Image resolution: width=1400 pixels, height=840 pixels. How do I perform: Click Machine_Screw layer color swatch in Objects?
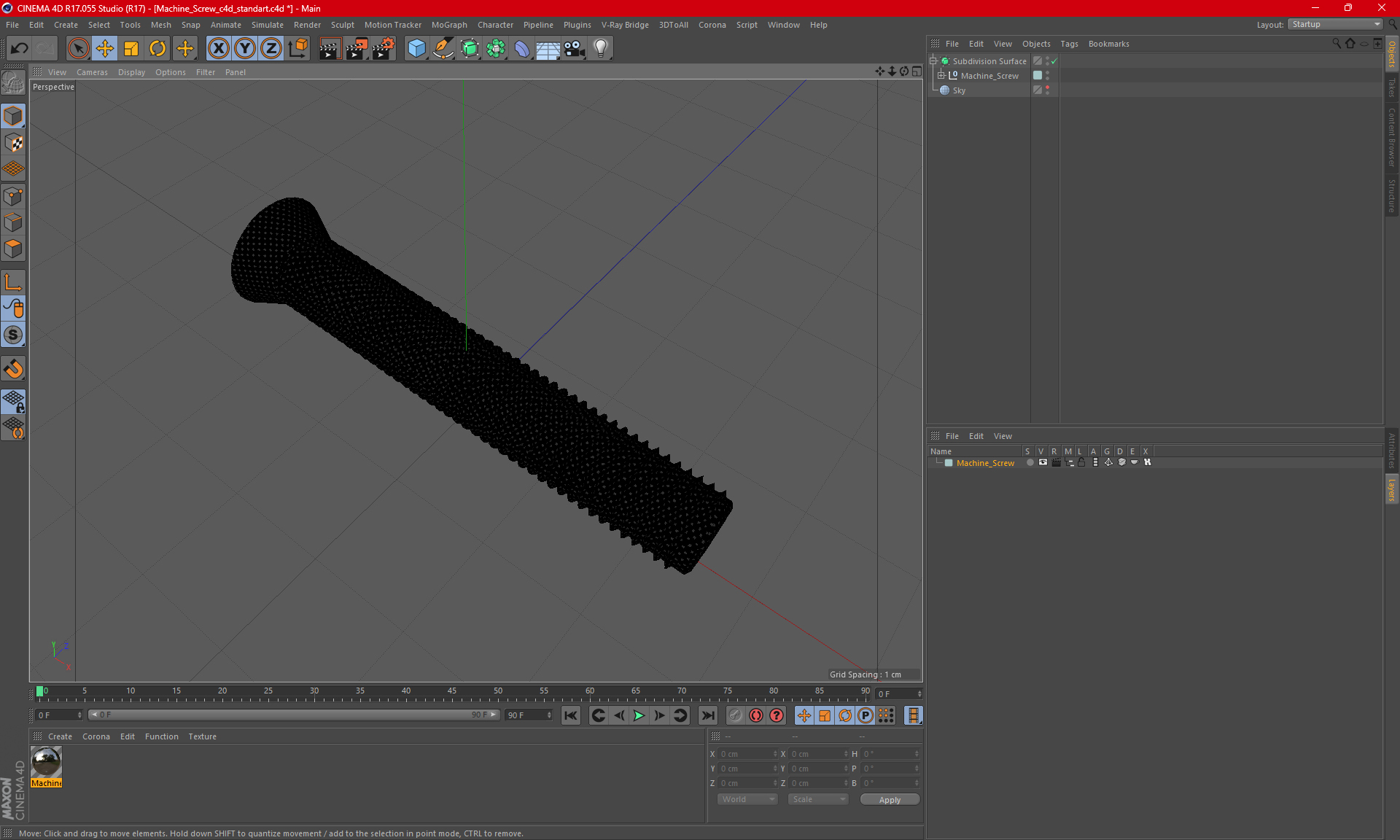(x=1038, y=76)
